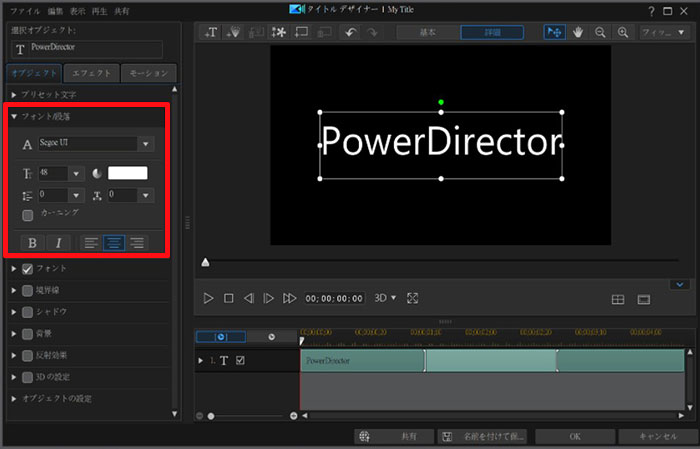Enable the 境界線 (border) checkbox
This screenshot has height=449, width=700.
click(28, 291)
